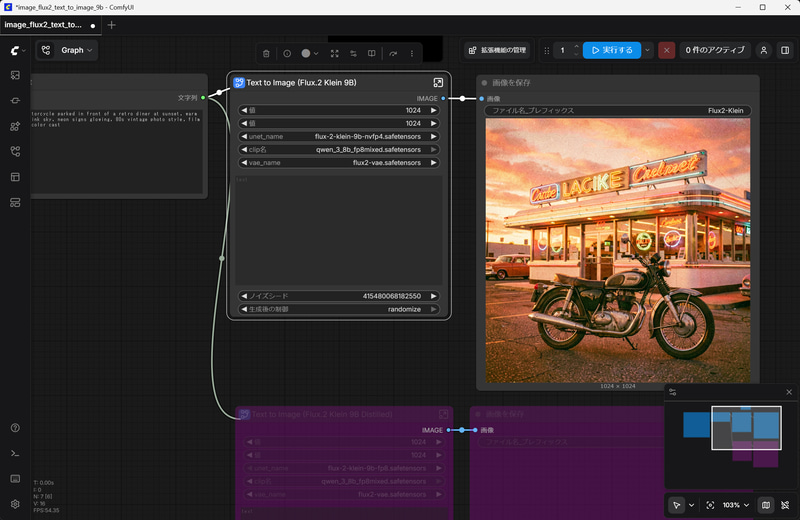Open the help question mark icon in sidebar
The height and width of the screenshot is (520, 800).
tap(15, 428)
